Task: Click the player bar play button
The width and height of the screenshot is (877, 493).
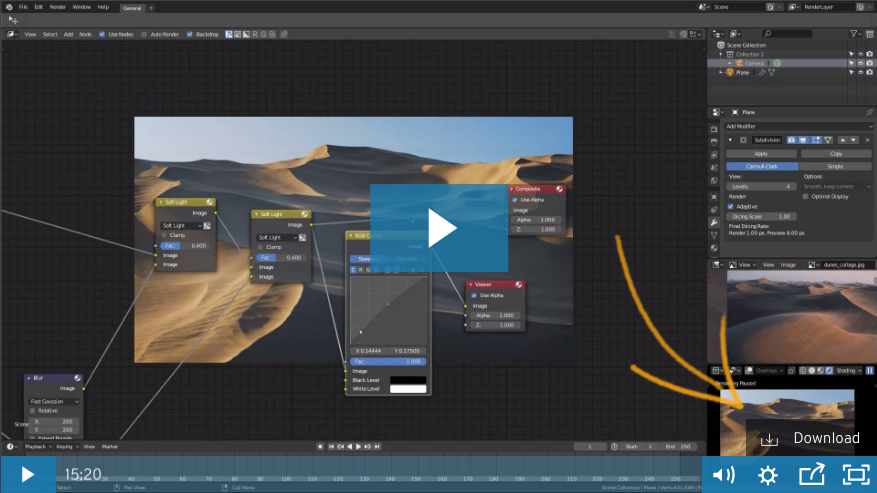Action: pyautogui.click(x=27, y=475)
